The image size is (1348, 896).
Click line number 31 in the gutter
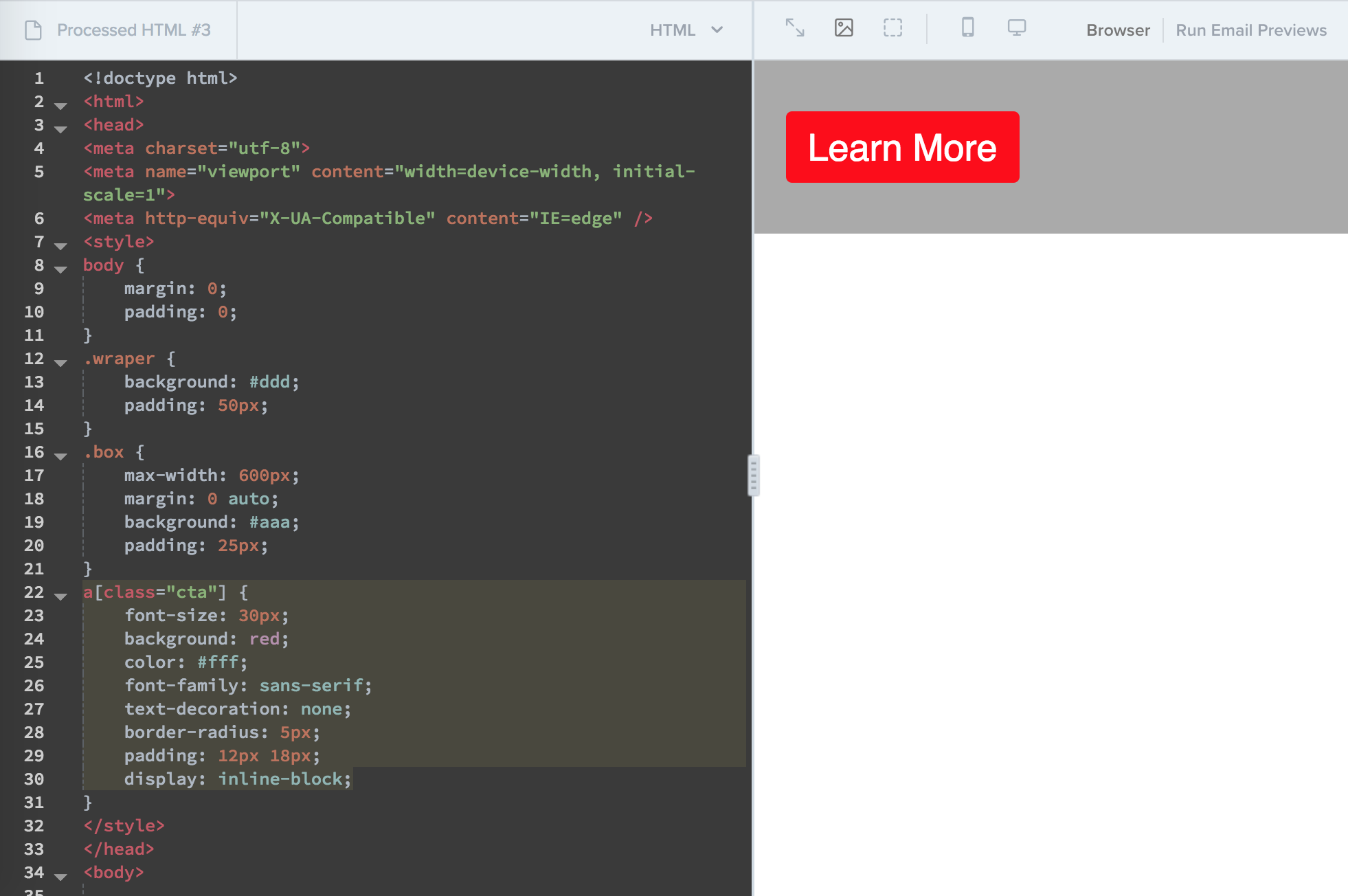(x=34, y=803)
